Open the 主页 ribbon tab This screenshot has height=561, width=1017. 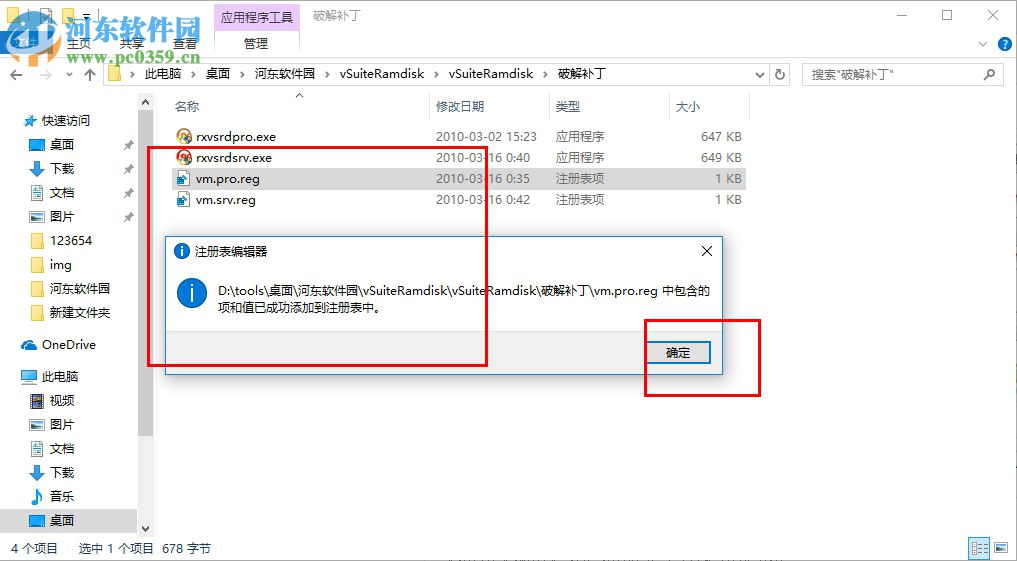click(79, 43)
